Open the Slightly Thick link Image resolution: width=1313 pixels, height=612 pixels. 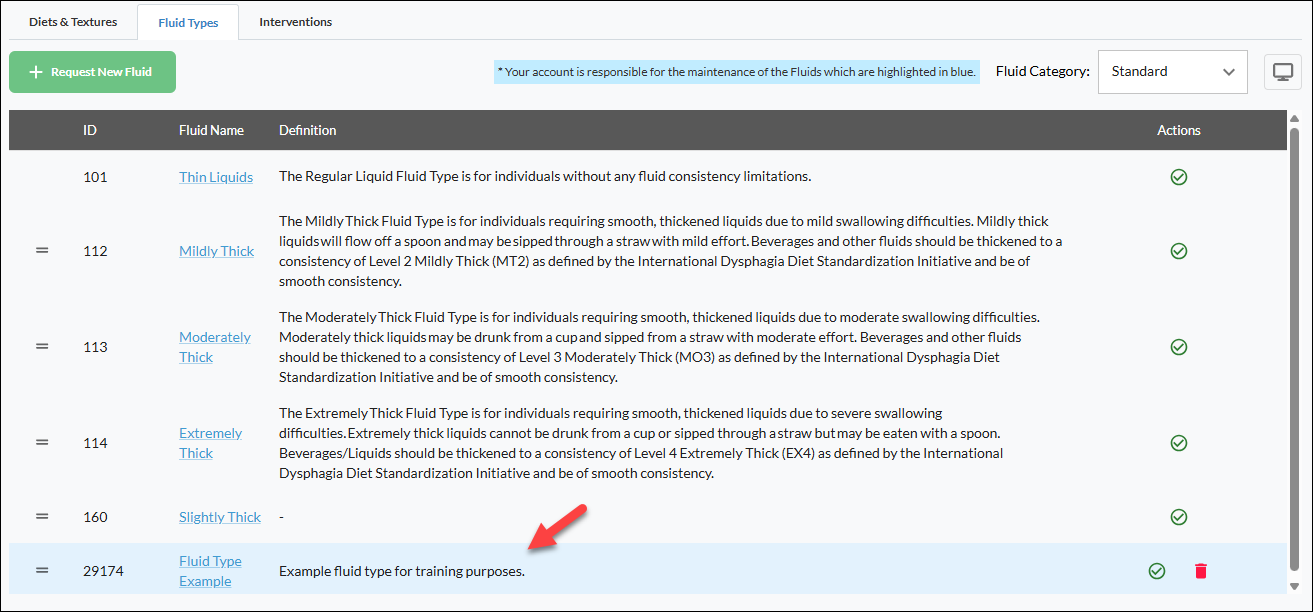tap(220, 517)
